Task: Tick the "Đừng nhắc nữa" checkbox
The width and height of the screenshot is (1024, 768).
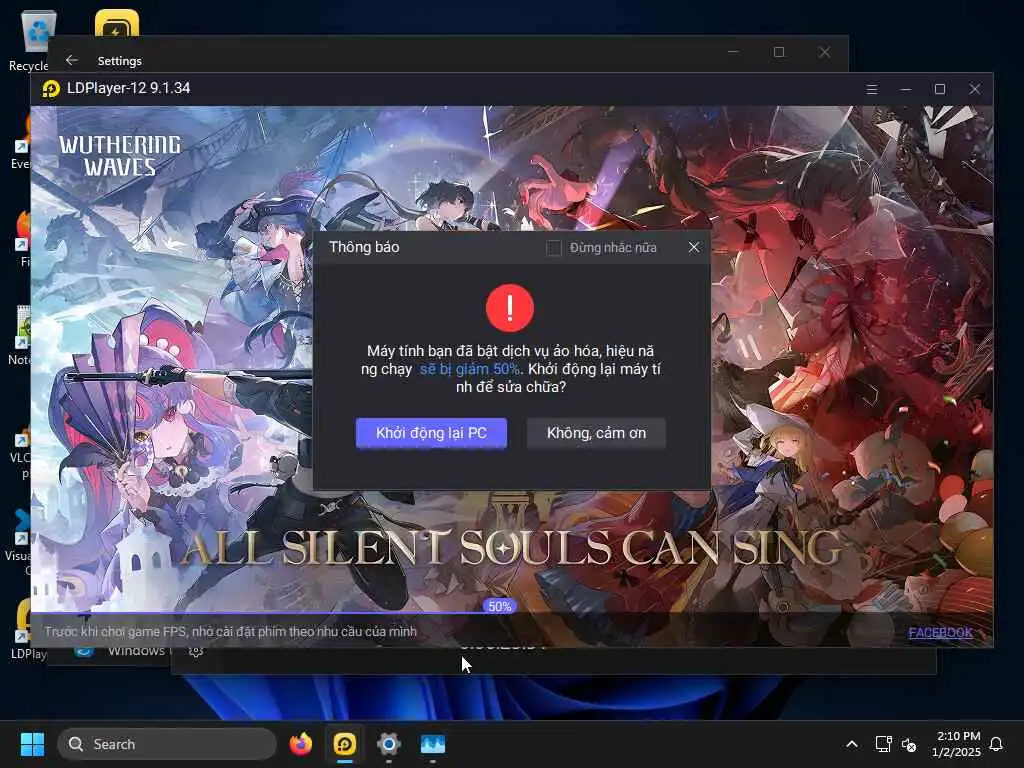Action: pyautogui.click(x=554, y=248)
